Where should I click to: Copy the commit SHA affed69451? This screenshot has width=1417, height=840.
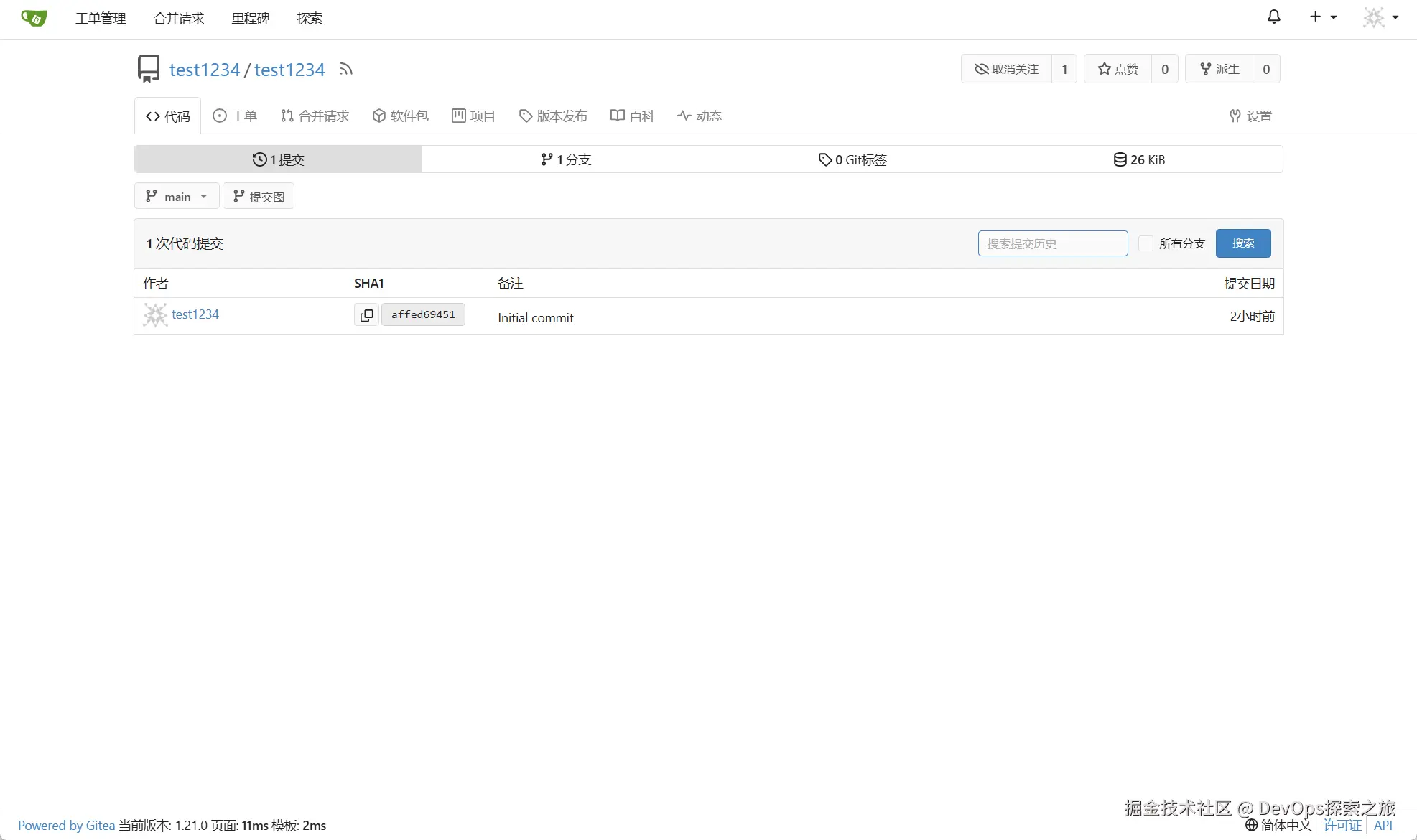click(366, 314)
